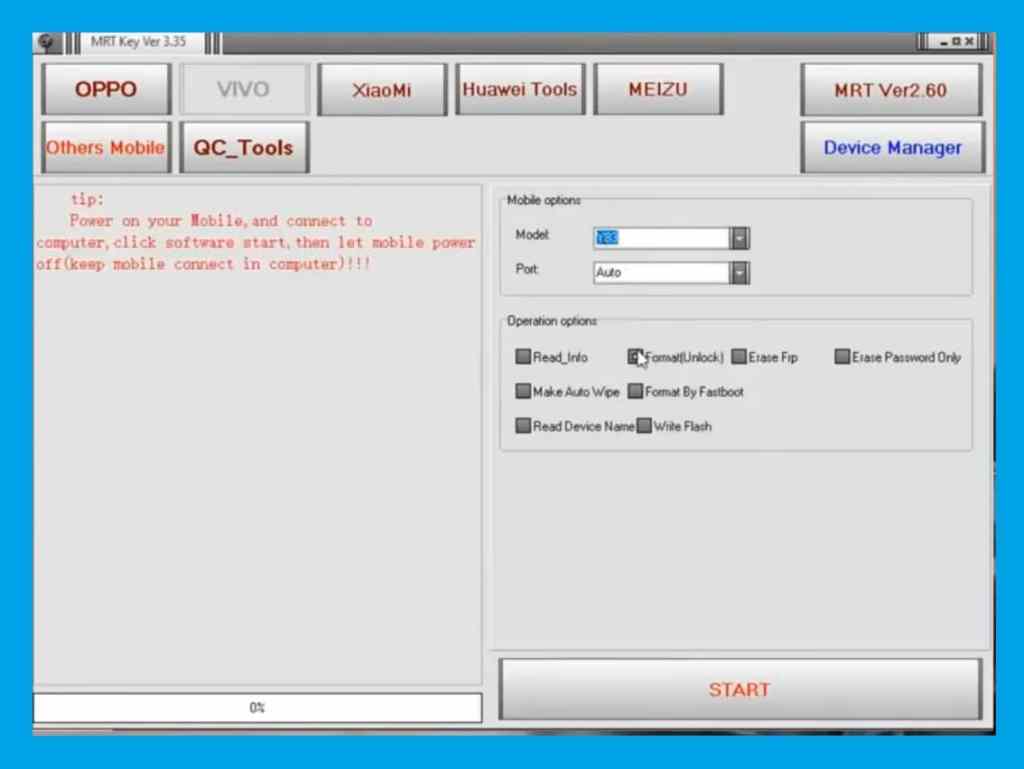
Task: Click the Mobile options group label
Action: coord(543,200)
